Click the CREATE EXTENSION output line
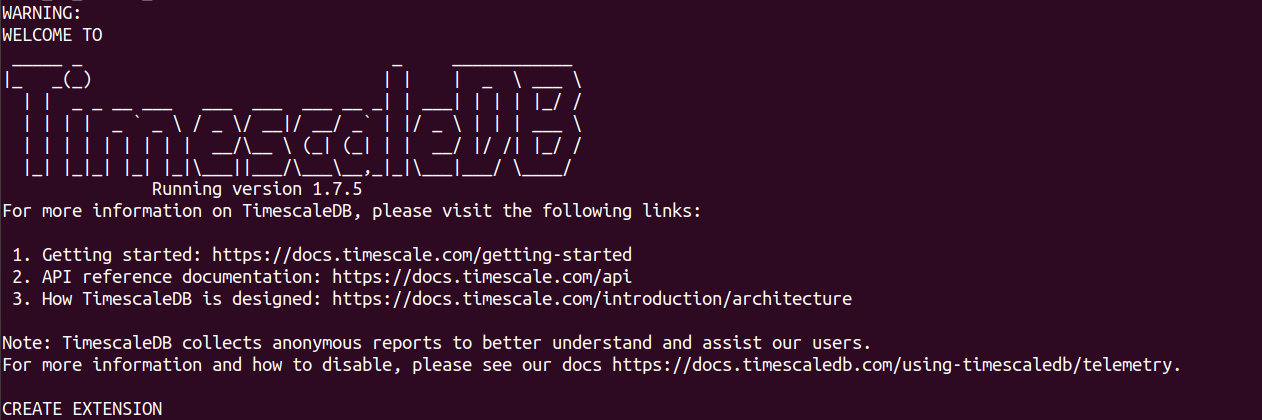 pyautogui.click(x=82, y=409)
